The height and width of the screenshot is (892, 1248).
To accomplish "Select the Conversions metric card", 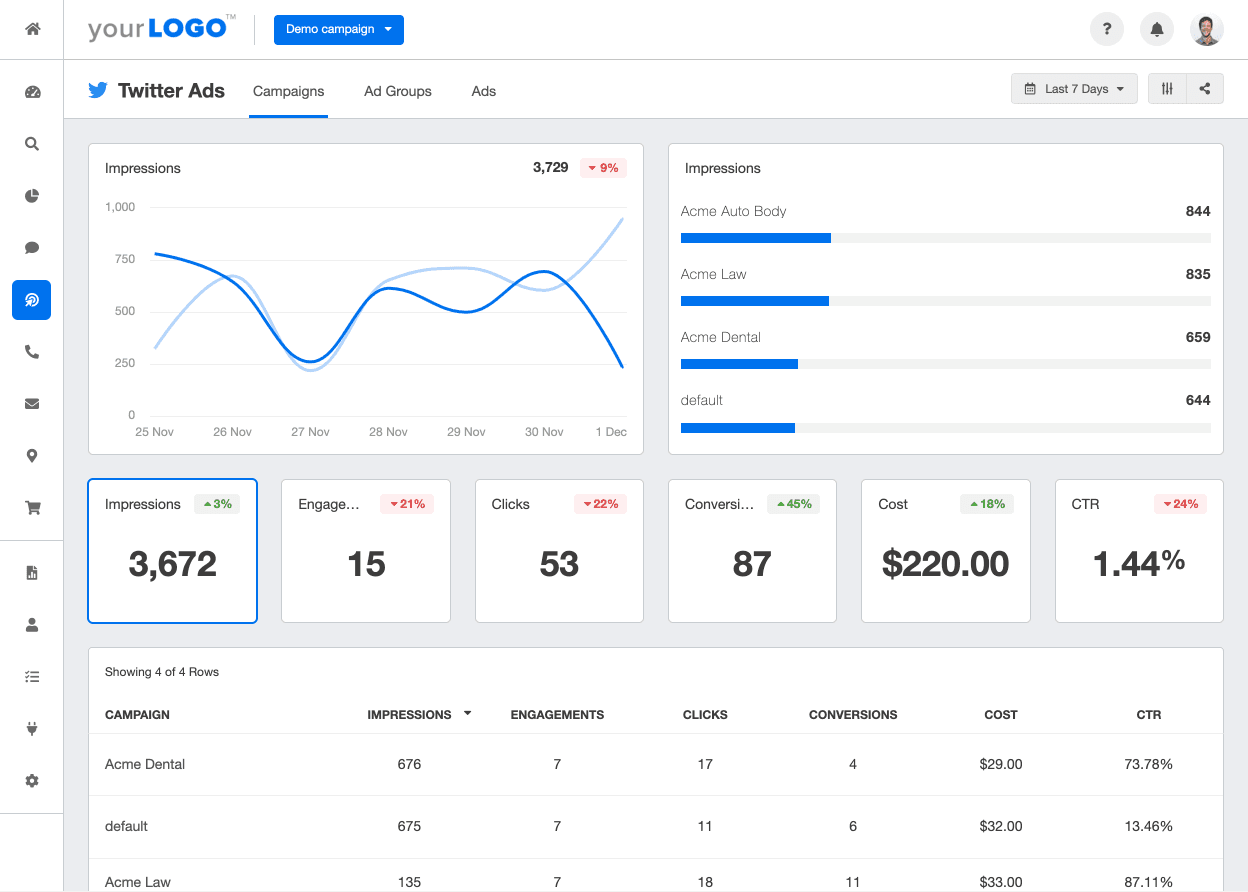I will (x=752, y=551).
